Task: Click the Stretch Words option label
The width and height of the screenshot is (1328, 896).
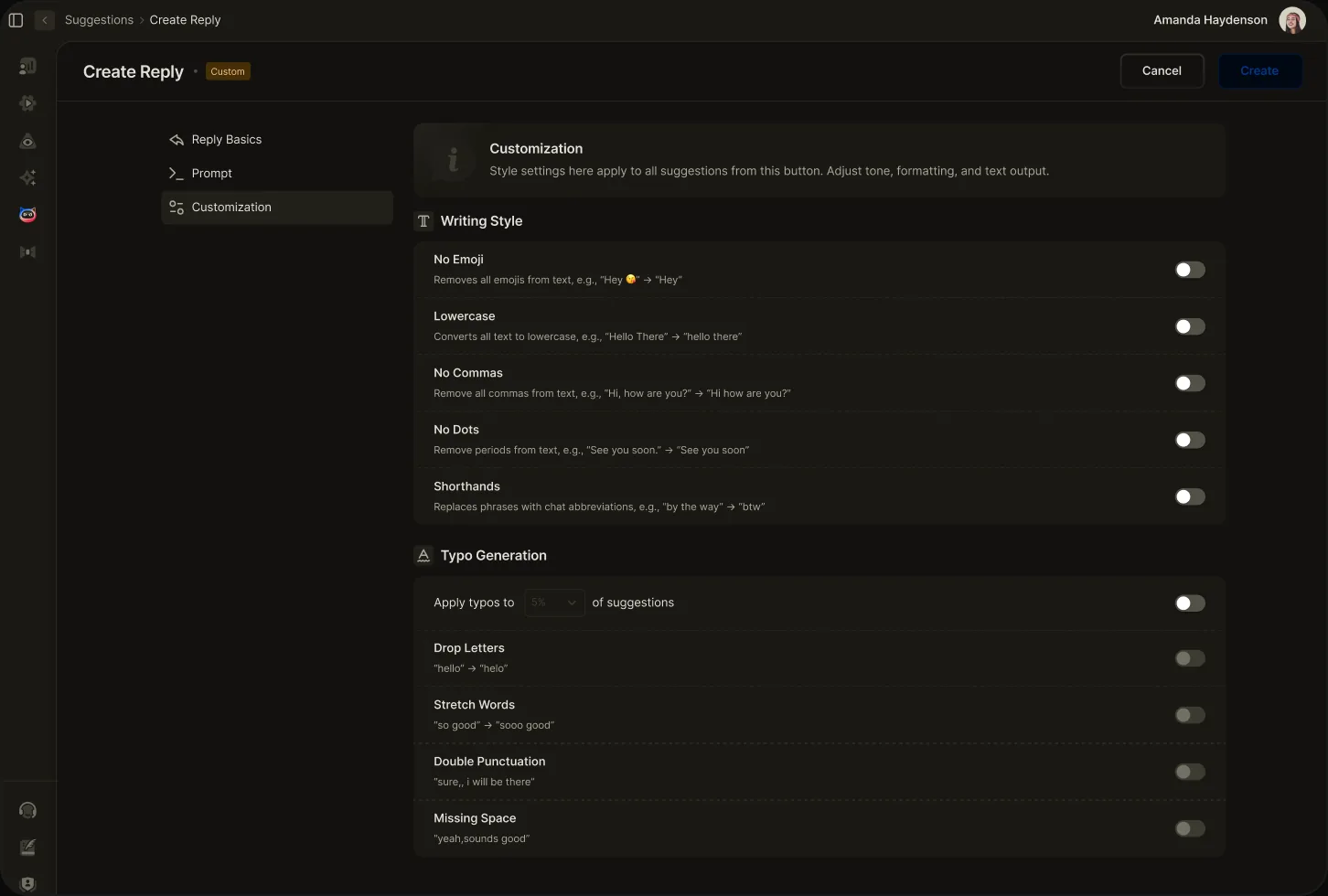Action: [x=474, y=705]
